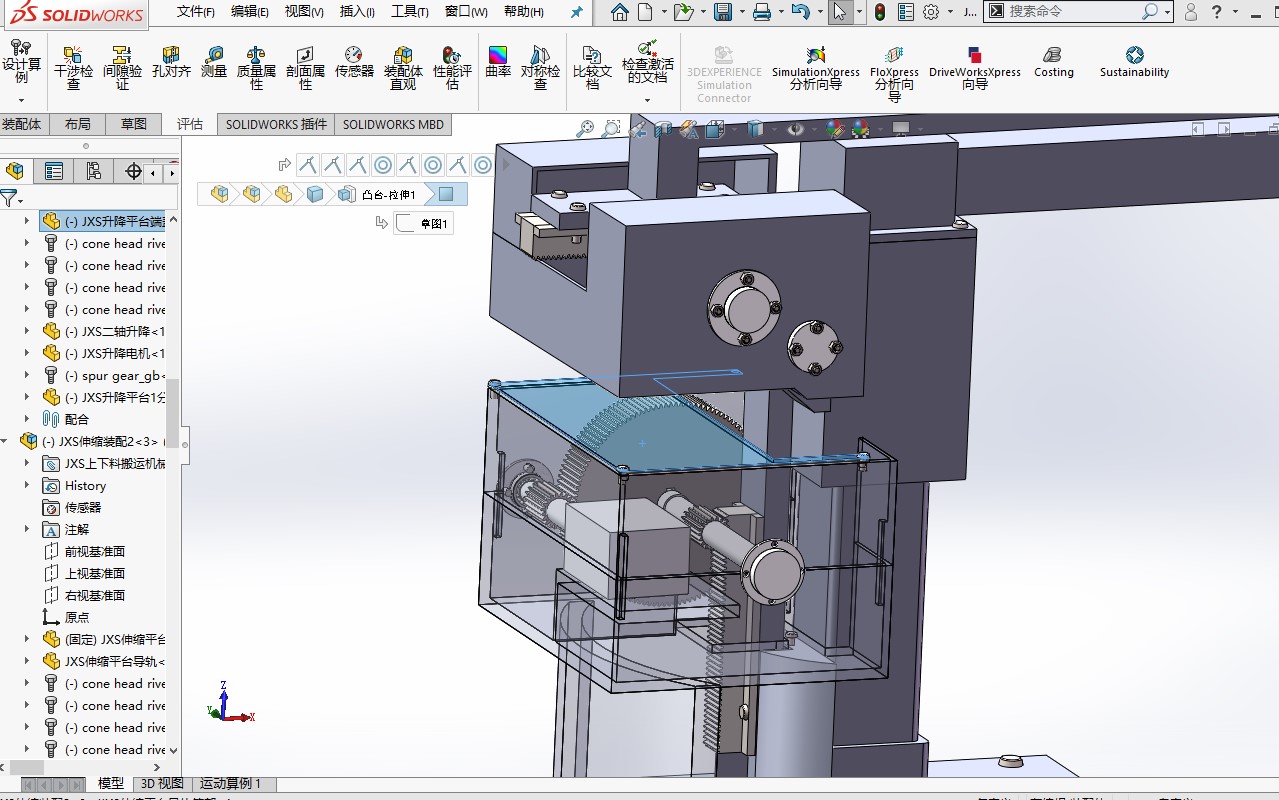Open the 文件(F) menu
The image size is (1279, 800).
click(x=195, y=12)
